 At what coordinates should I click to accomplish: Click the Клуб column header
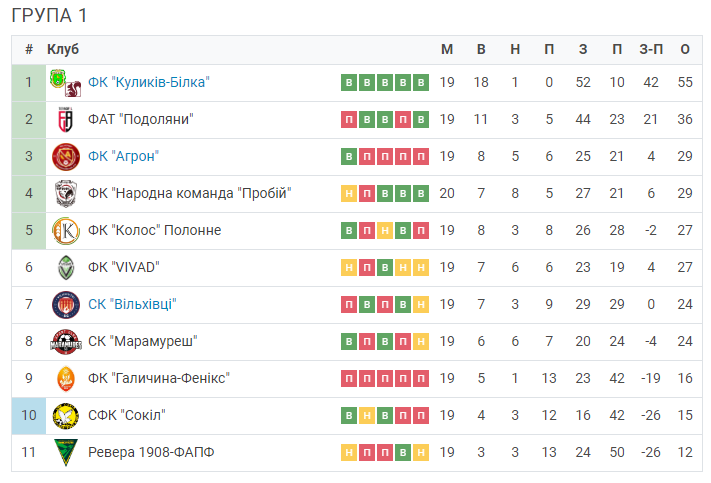pos(63,49)
